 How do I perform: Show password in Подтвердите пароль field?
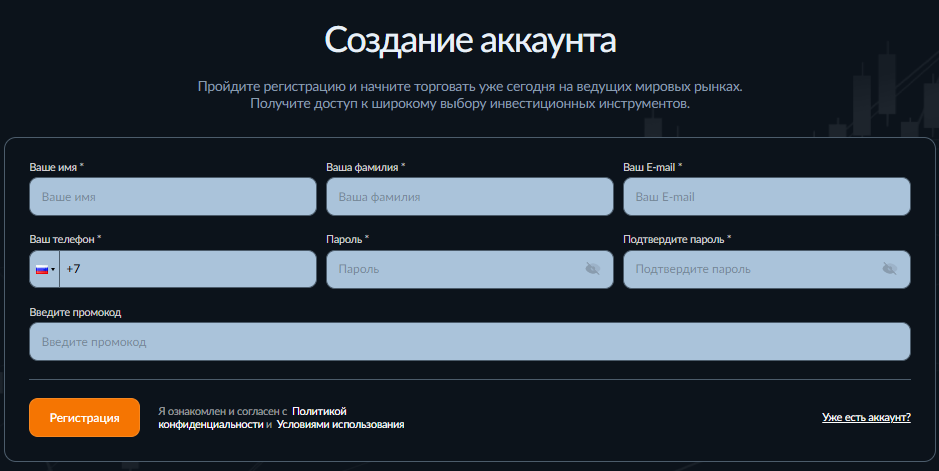coord(889,269)
